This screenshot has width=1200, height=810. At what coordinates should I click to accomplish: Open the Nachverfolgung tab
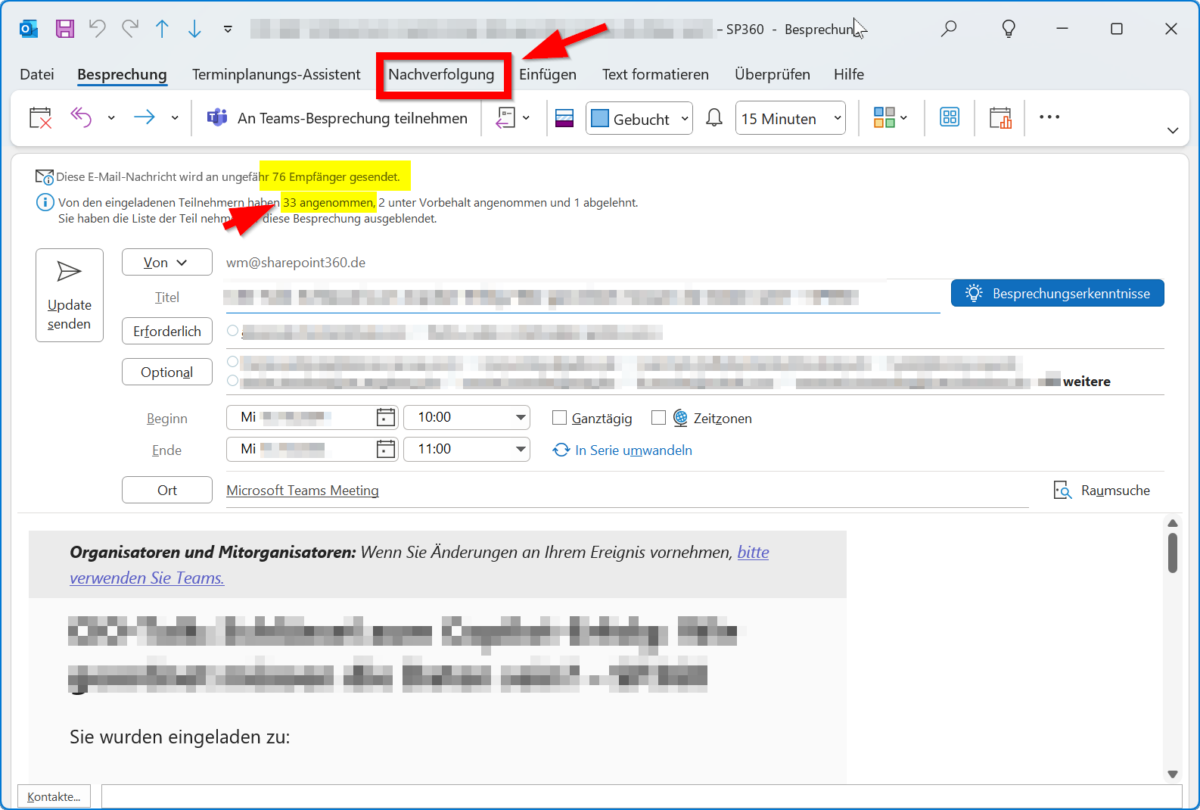(441, 74)
